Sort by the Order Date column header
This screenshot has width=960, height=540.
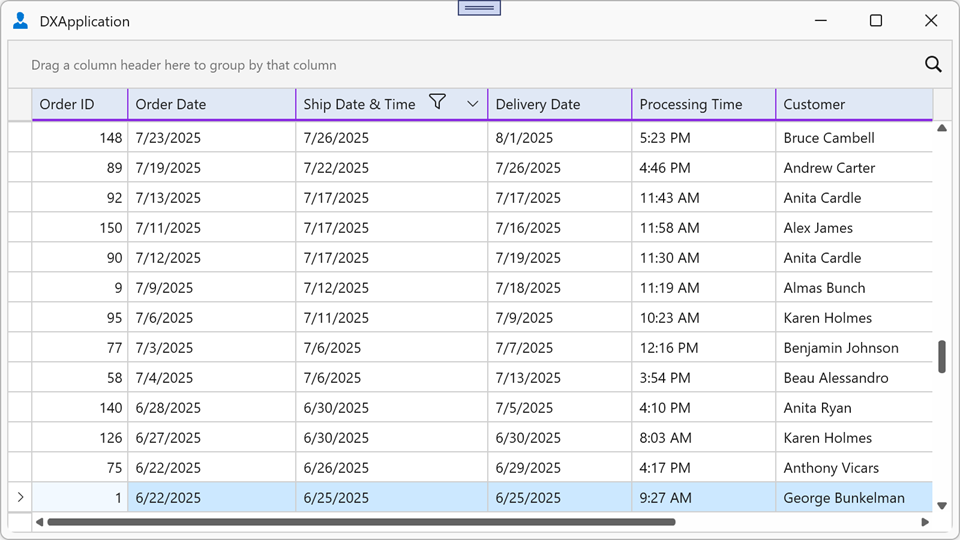pyautogui.click(x=212, y=104)
